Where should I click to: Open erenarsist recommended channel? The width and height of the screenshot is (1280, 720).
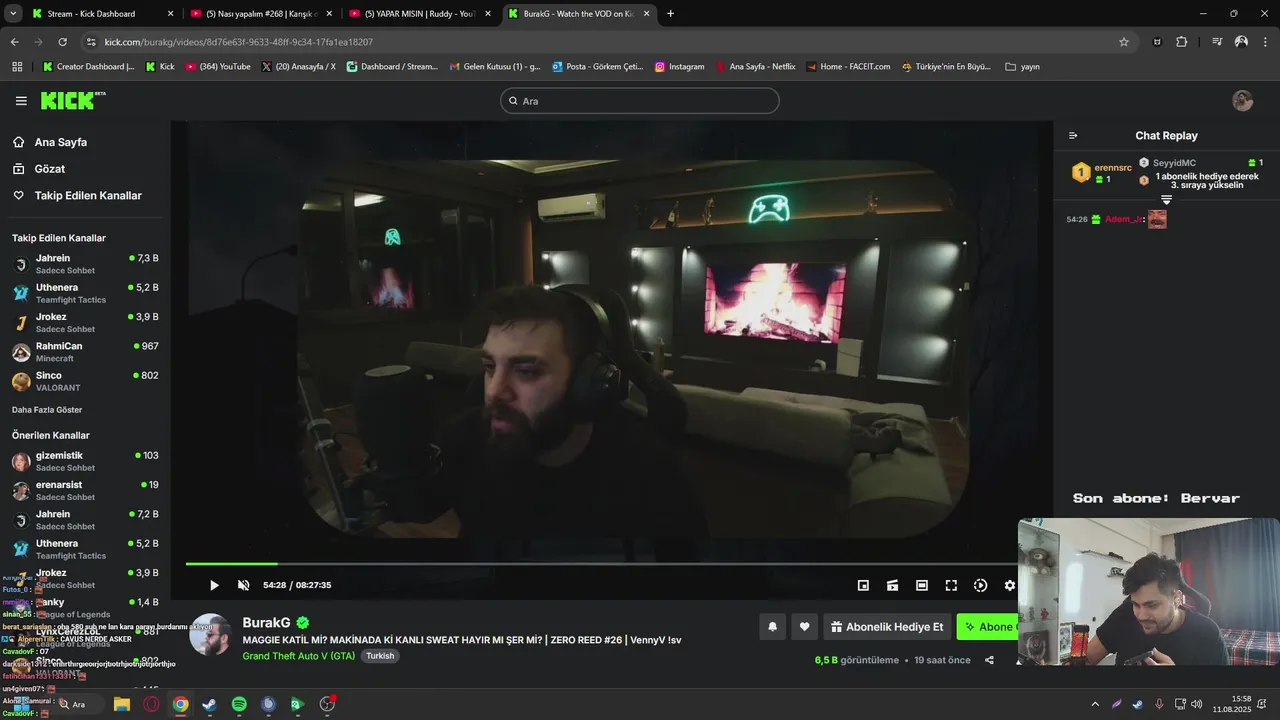click(84, 491)
